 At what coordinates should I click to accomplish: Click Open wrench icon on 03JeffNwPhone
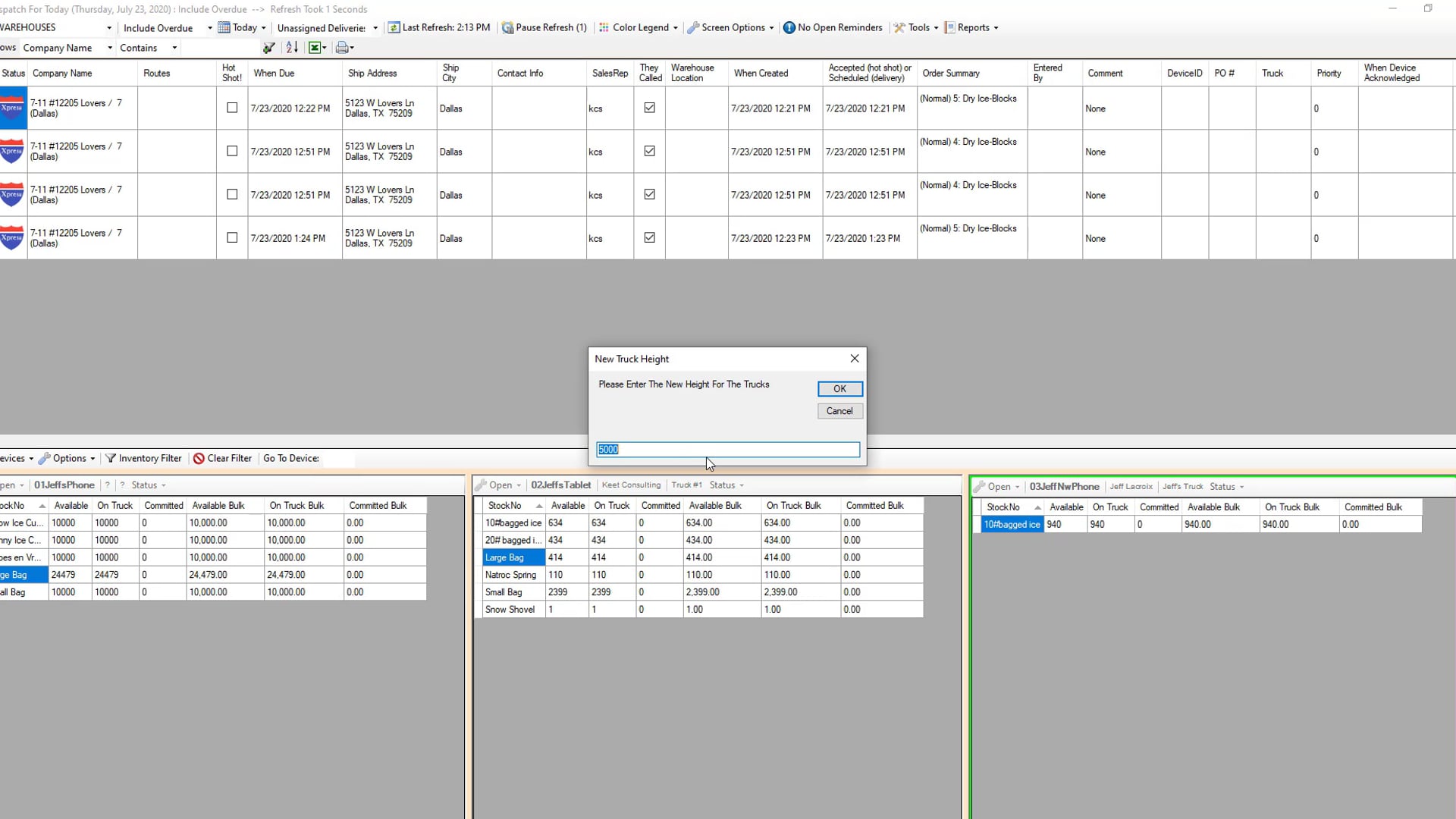pos(980,487)
